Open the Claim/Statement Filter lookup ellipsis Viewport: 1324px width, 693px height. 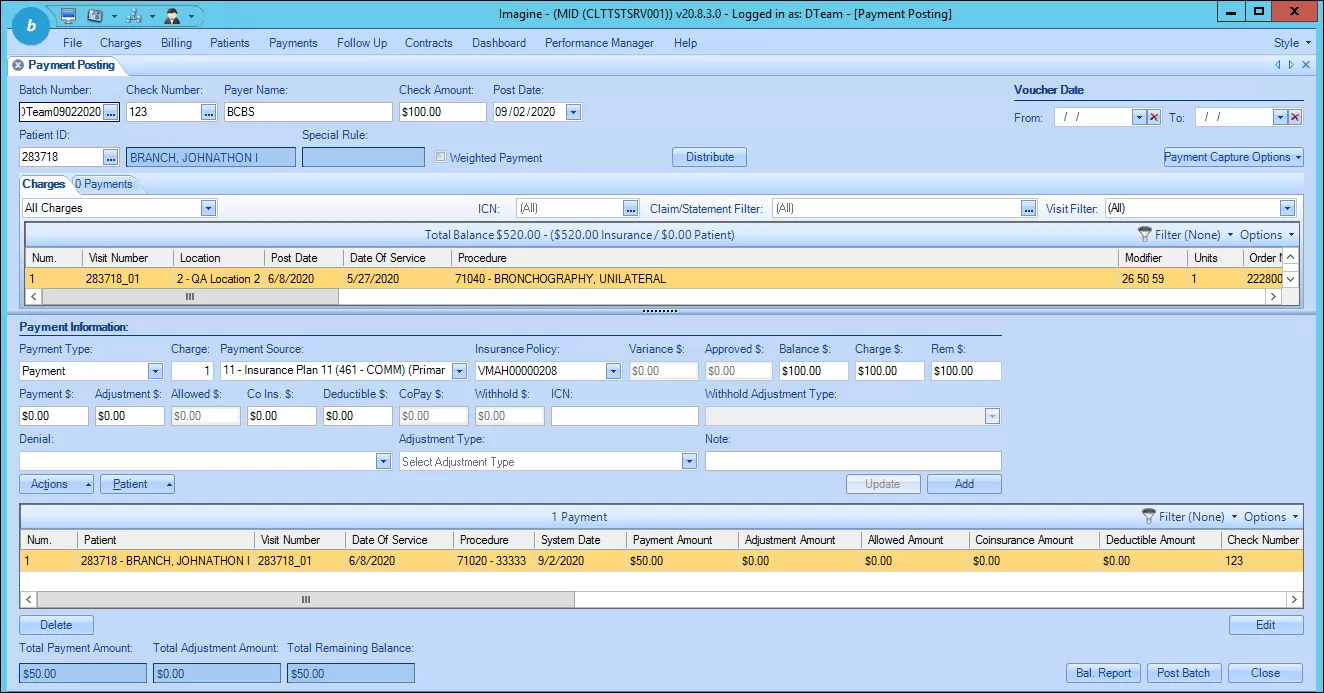(x=1029, y=208)
